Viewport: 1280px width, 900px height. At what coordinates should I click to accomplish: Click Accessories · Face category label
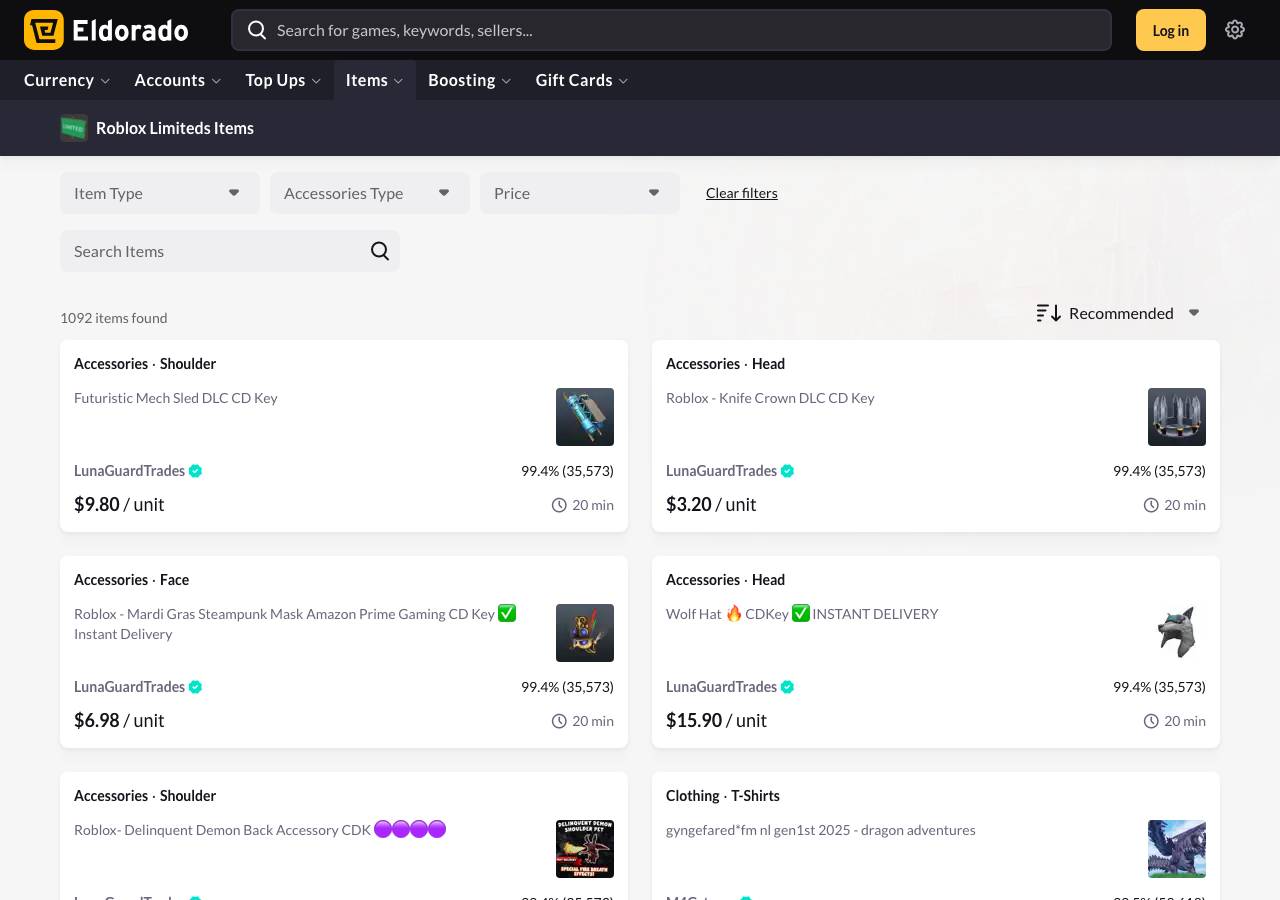click(131, 580)
